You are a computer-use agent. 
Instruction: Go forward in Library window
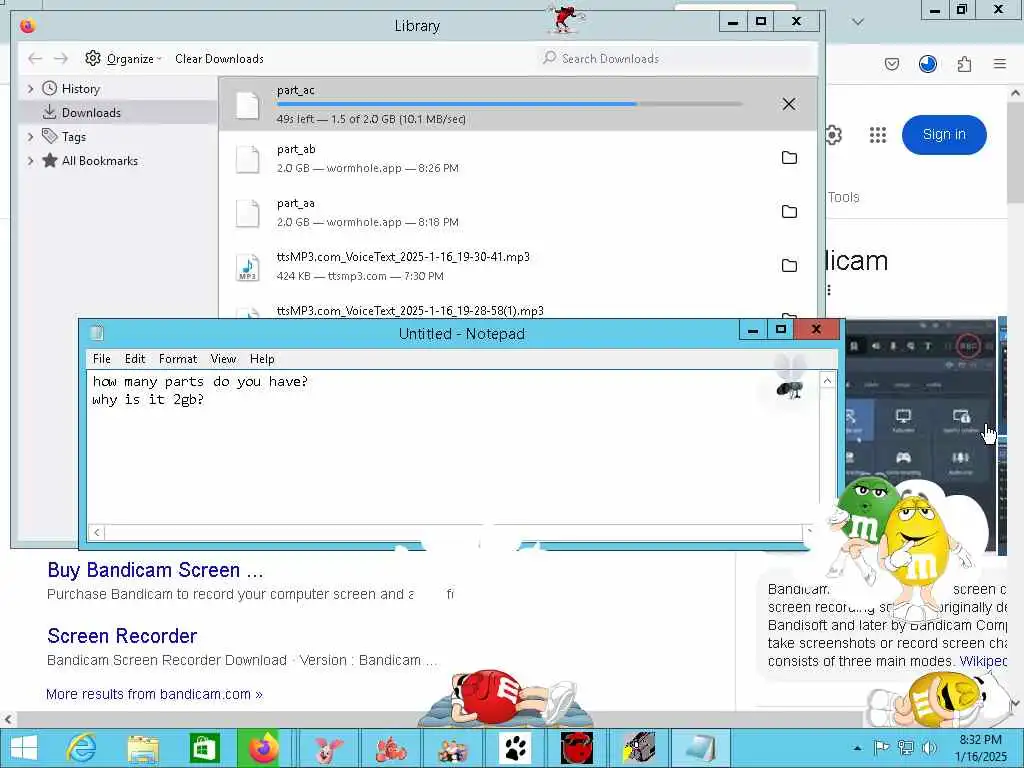pyautogui.click(x=61, y=59)
